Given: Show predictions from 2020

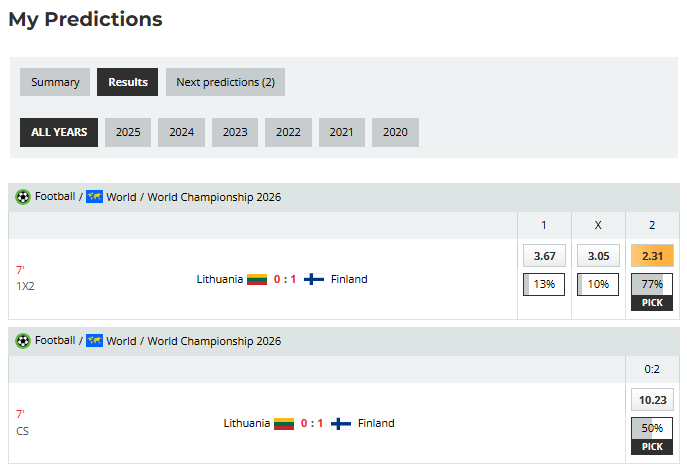Looking at the screenshot, I should pyautogui.click(x=395, y=132).
